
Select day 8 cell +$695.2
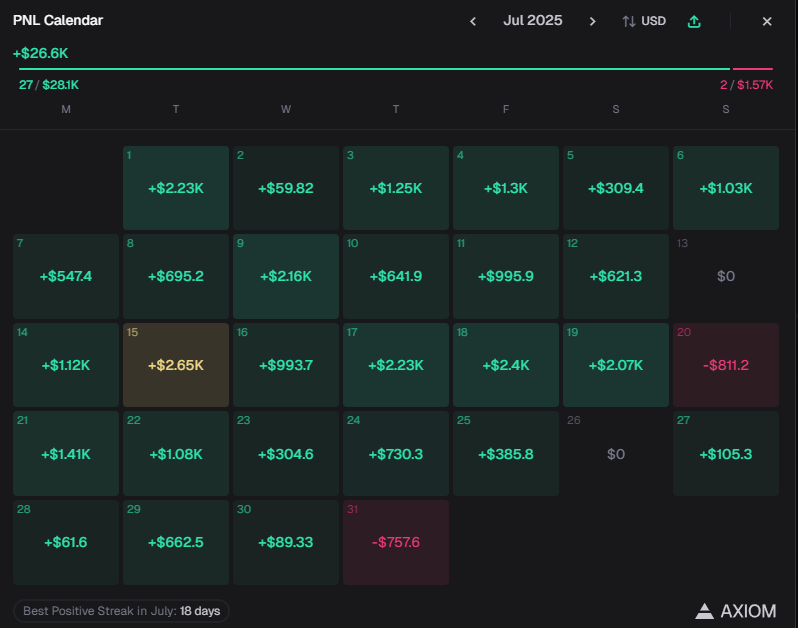tap(176, 276)
